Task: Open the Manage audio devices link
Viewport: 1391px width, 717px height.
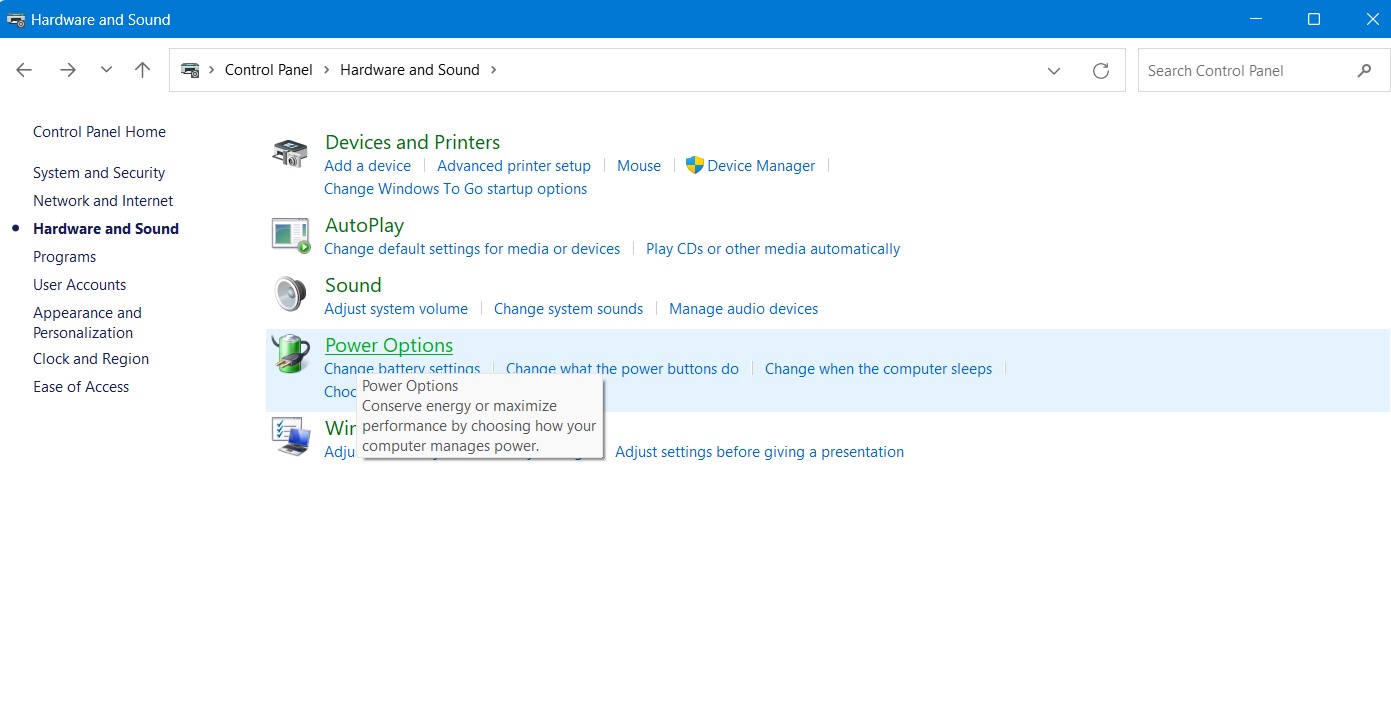Action: [743, 309]
